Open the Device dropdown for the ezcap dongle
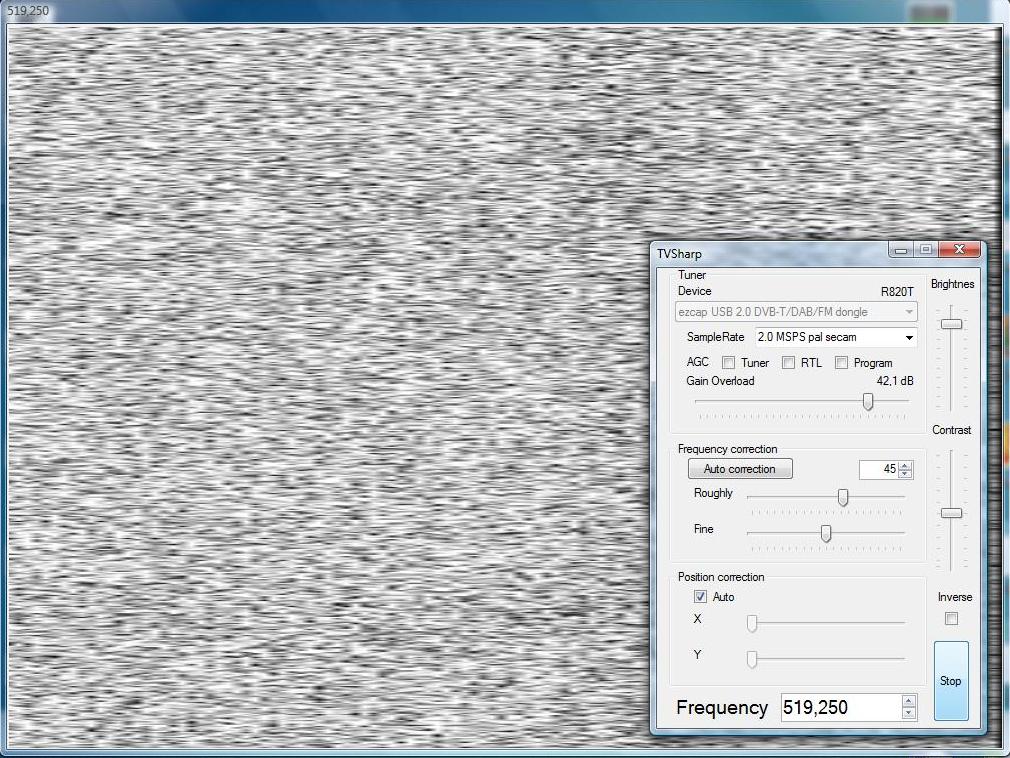 tap(796, 312)
